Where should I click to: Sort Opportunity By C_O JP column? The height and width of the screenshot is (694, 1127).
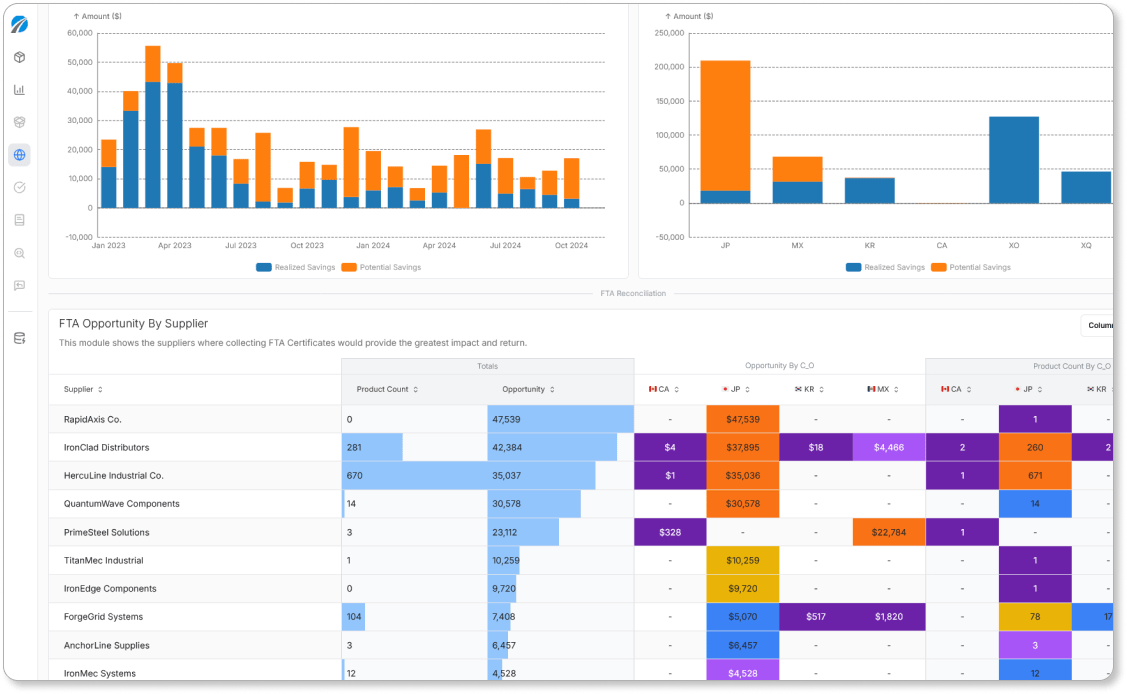pyautogui.click(x=736, y=389)
